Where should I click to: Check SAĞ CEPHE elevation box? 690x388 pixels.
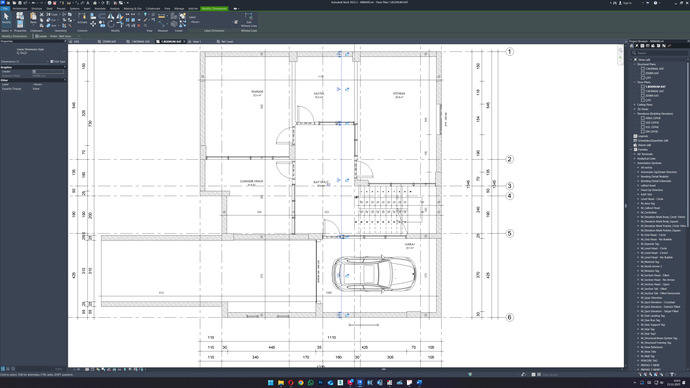pos(643,122)
